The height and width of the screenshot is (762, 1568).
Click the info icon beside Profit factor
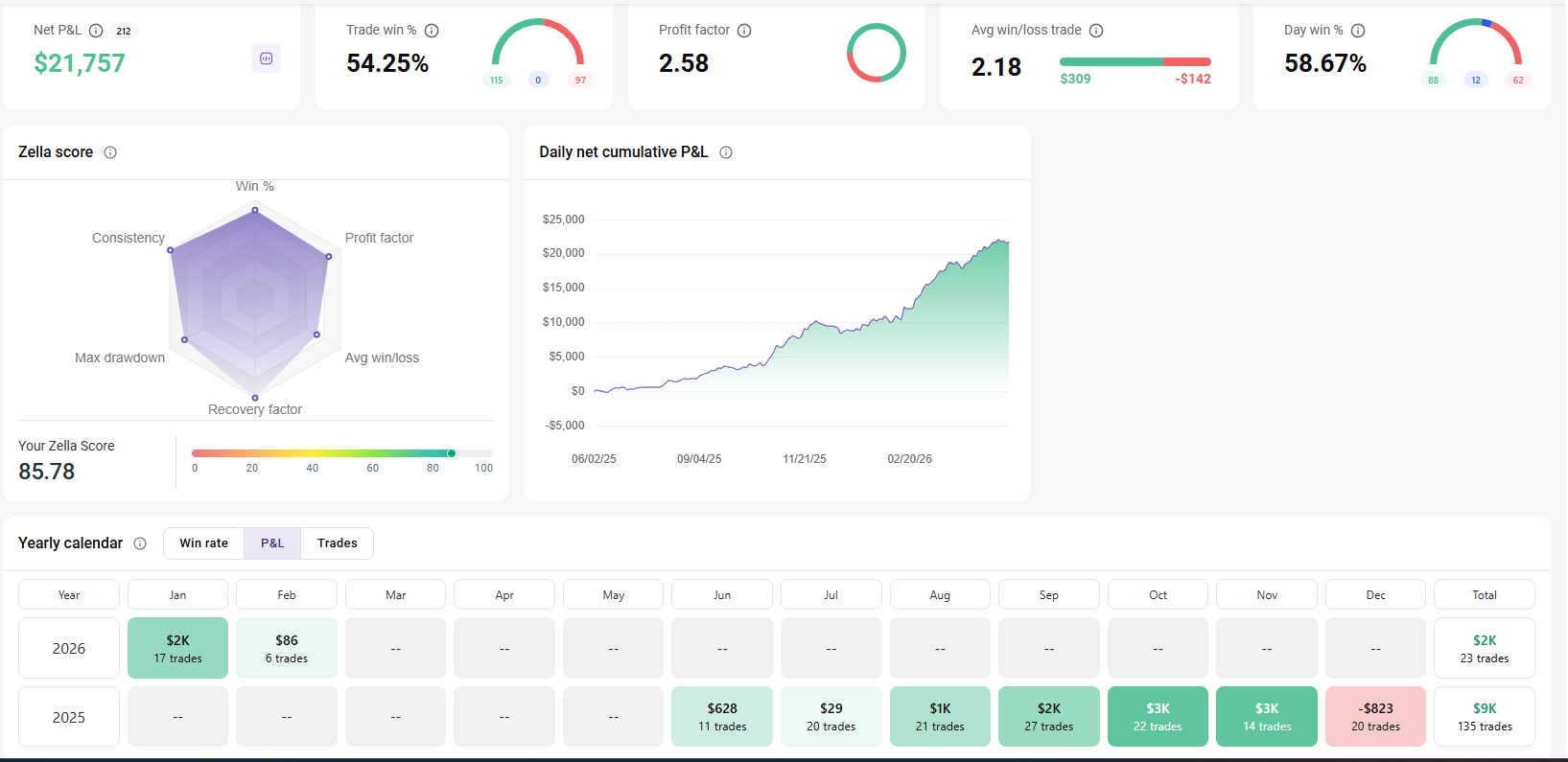744,31
